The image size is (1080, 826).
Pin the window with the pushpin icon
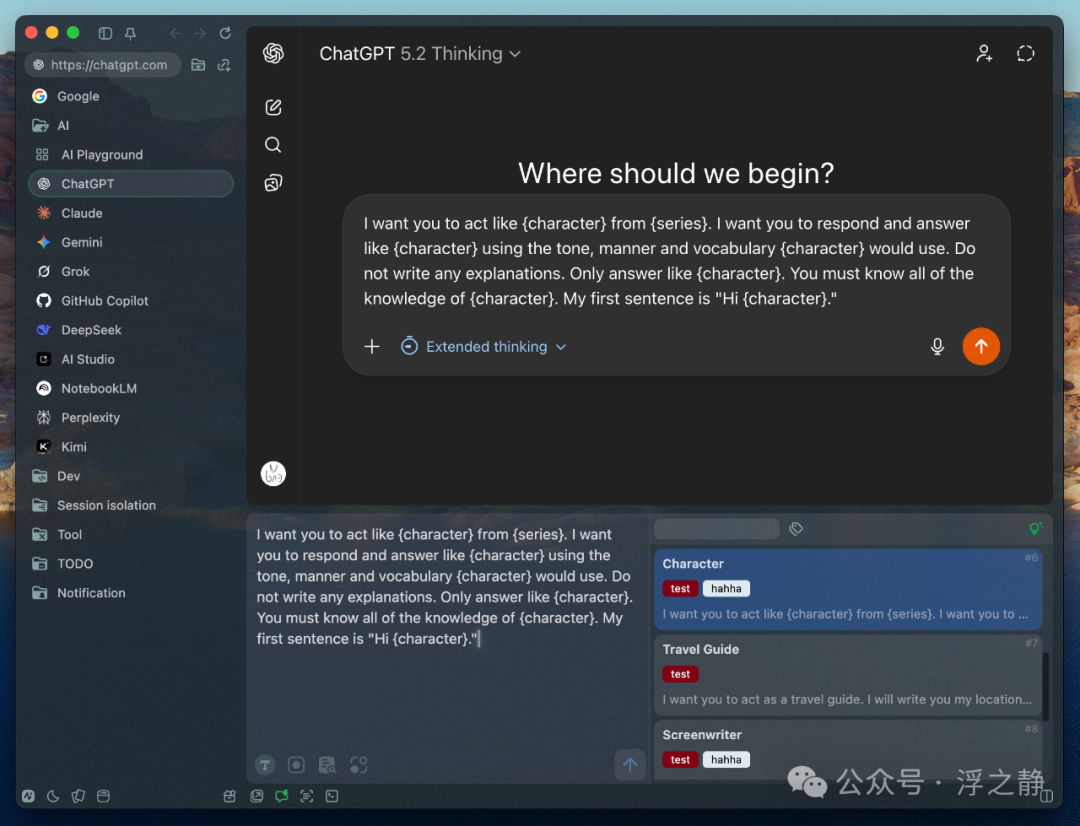130,33
